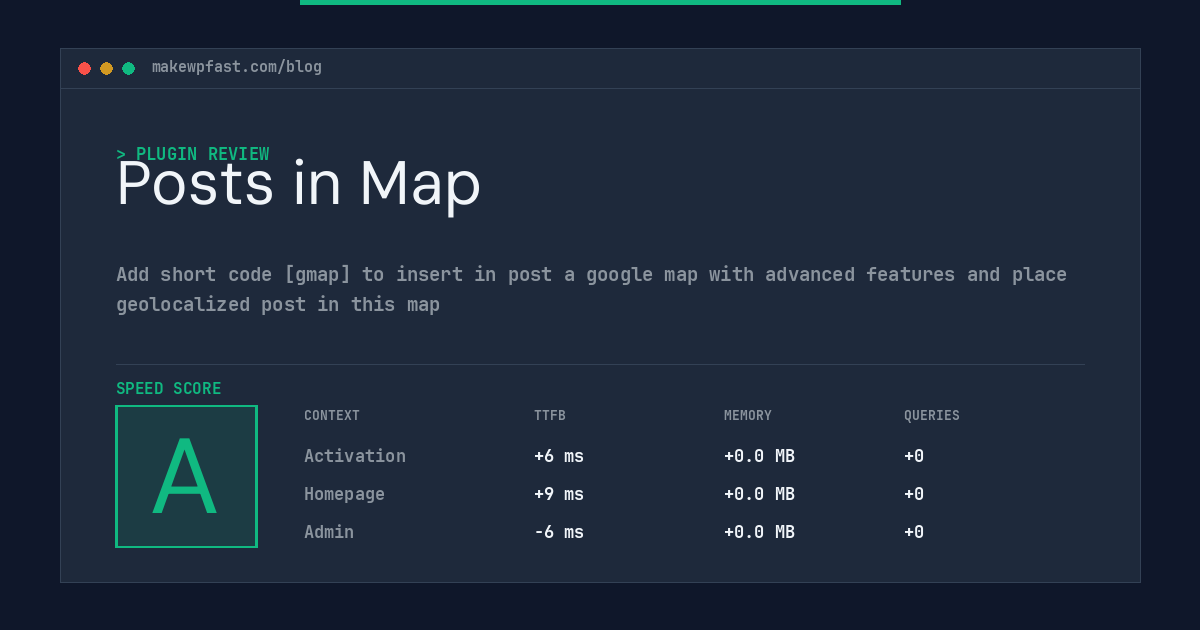Click the CONTEXT column header

332,415
